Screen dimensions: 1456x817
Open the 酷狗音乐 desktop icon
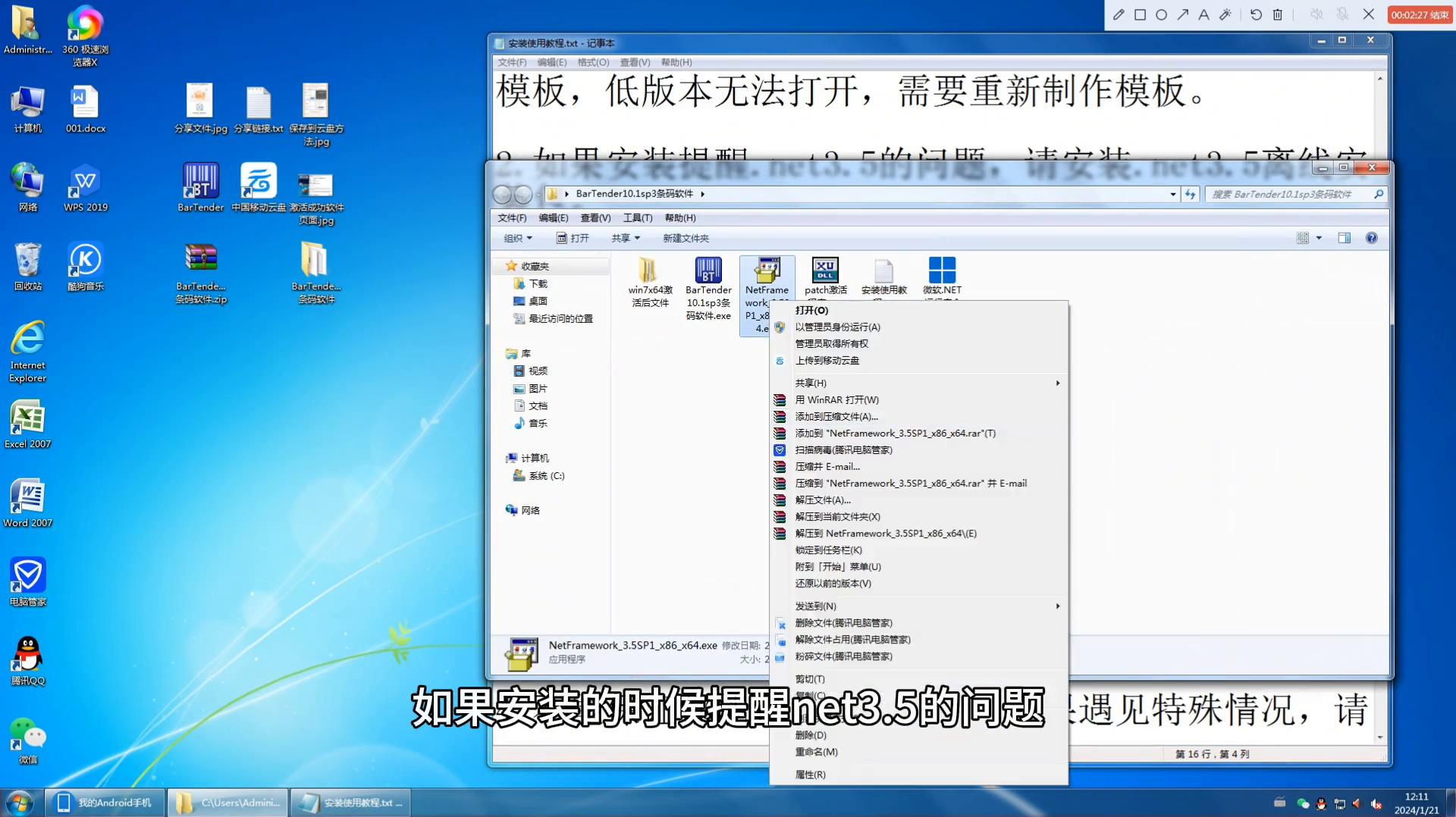(85, 266)
